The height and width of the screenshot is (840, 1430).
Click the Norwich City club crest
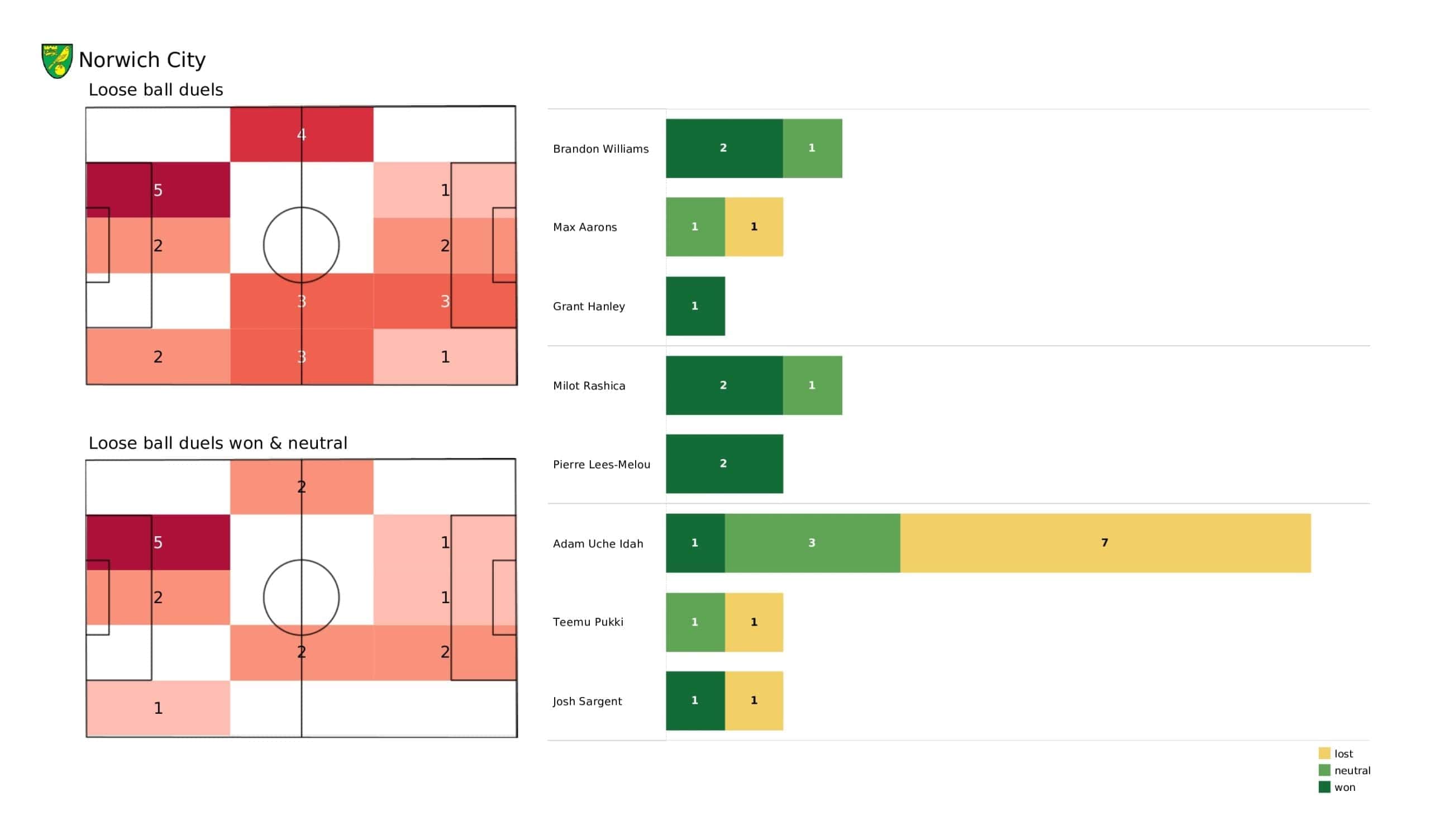click(57, 60)
